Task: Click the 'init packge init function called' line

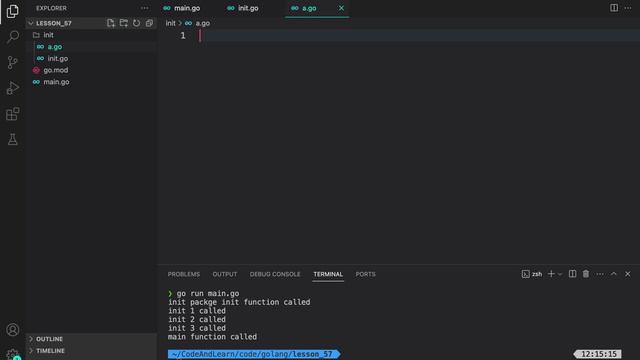Action: tap(239, 302)
